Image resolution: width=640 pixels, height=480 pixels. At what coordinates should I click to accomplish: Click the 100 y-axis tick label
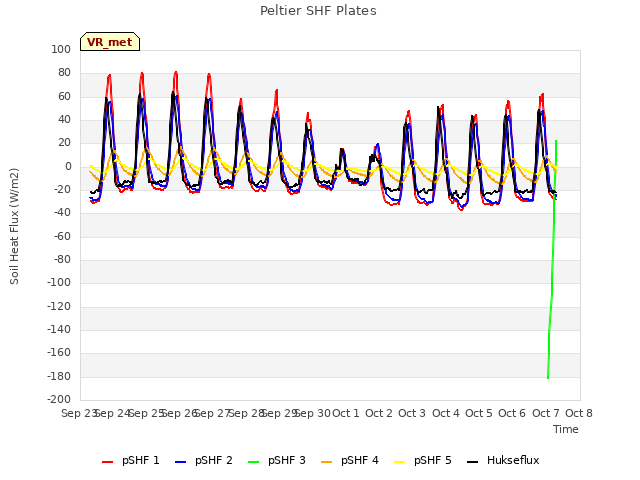[x=61, y=49]
